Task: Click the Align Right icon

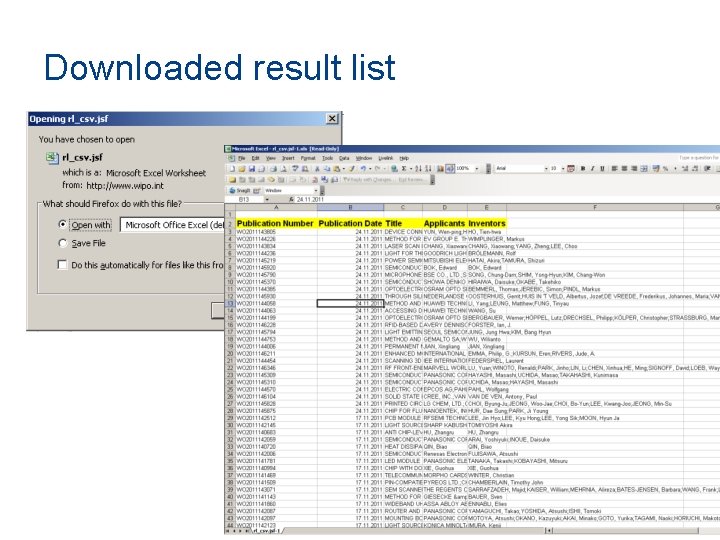Action: pos(634,169)
